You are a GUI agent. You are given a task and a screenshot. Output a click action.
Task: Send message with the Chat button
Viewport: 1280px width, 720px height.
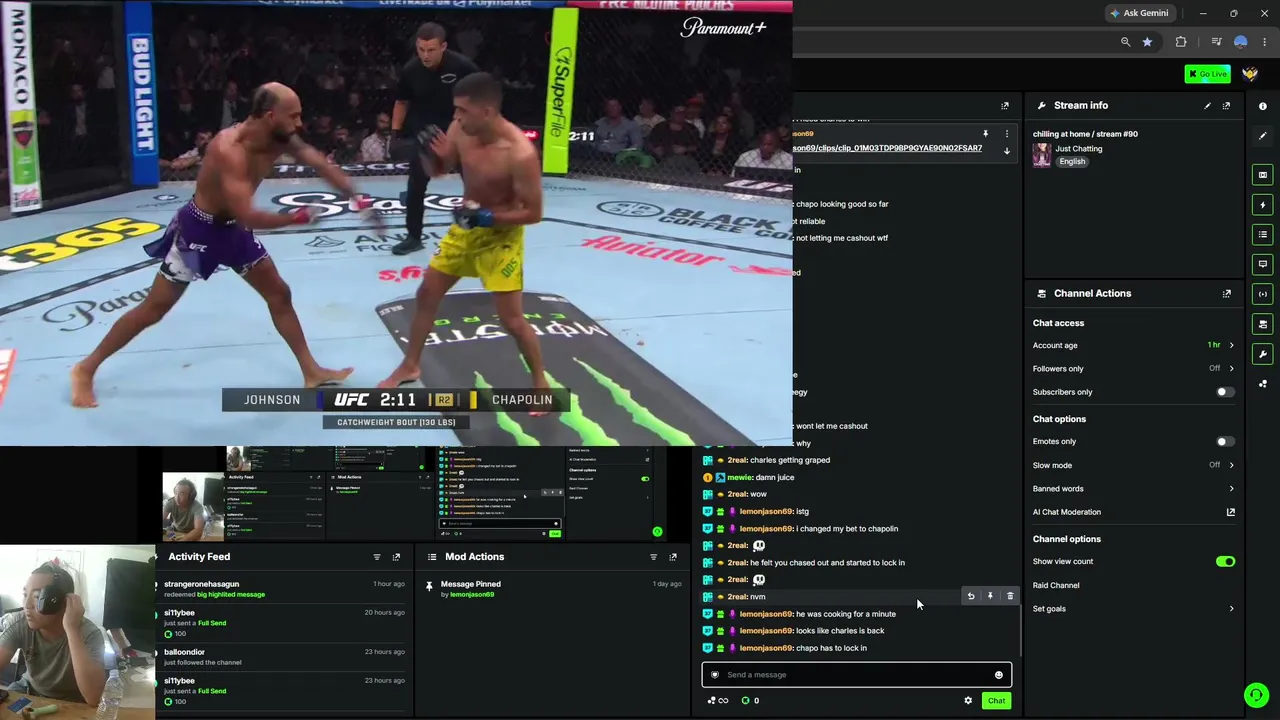996,701
